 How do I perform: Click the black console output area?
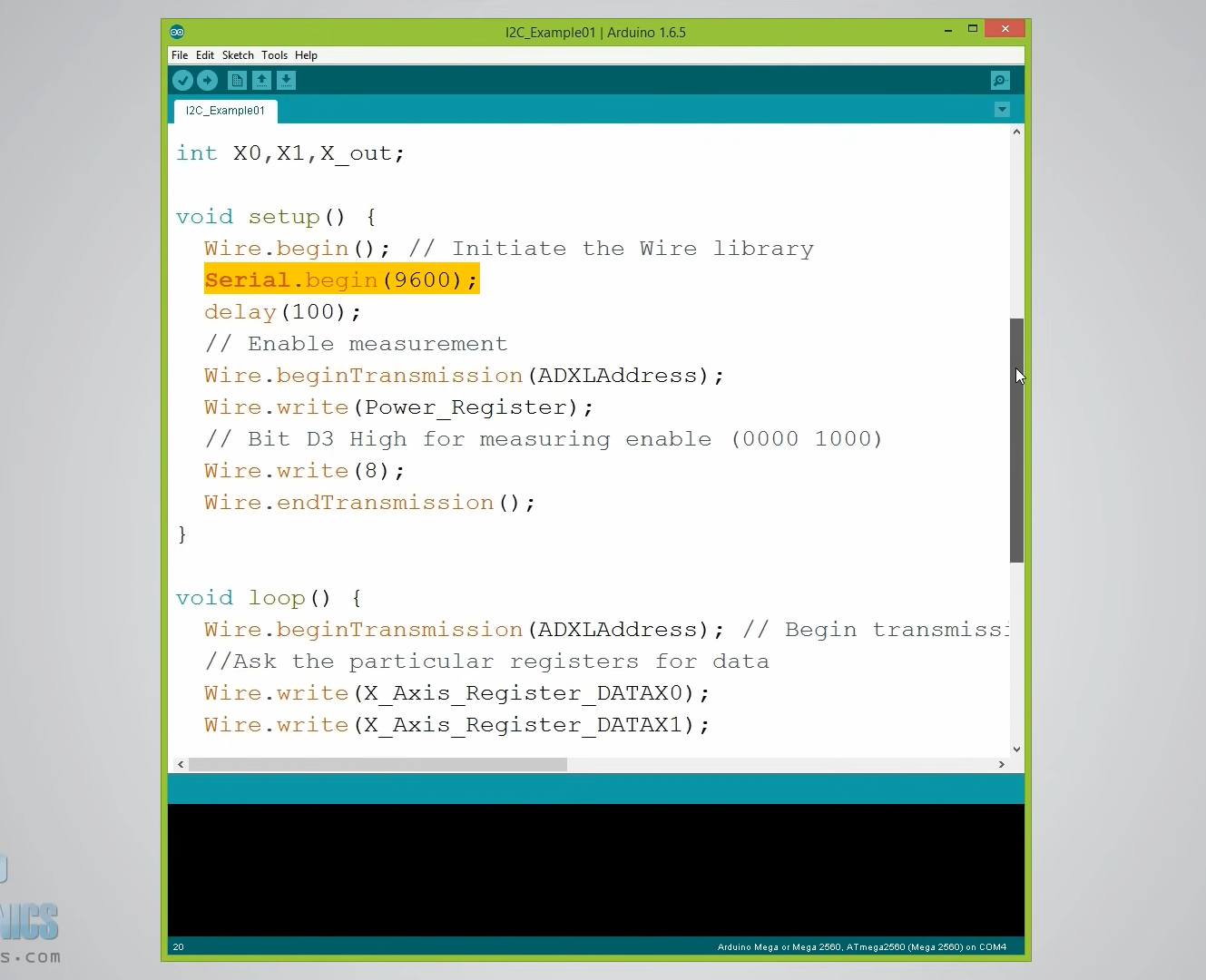(x=596, y=870)
